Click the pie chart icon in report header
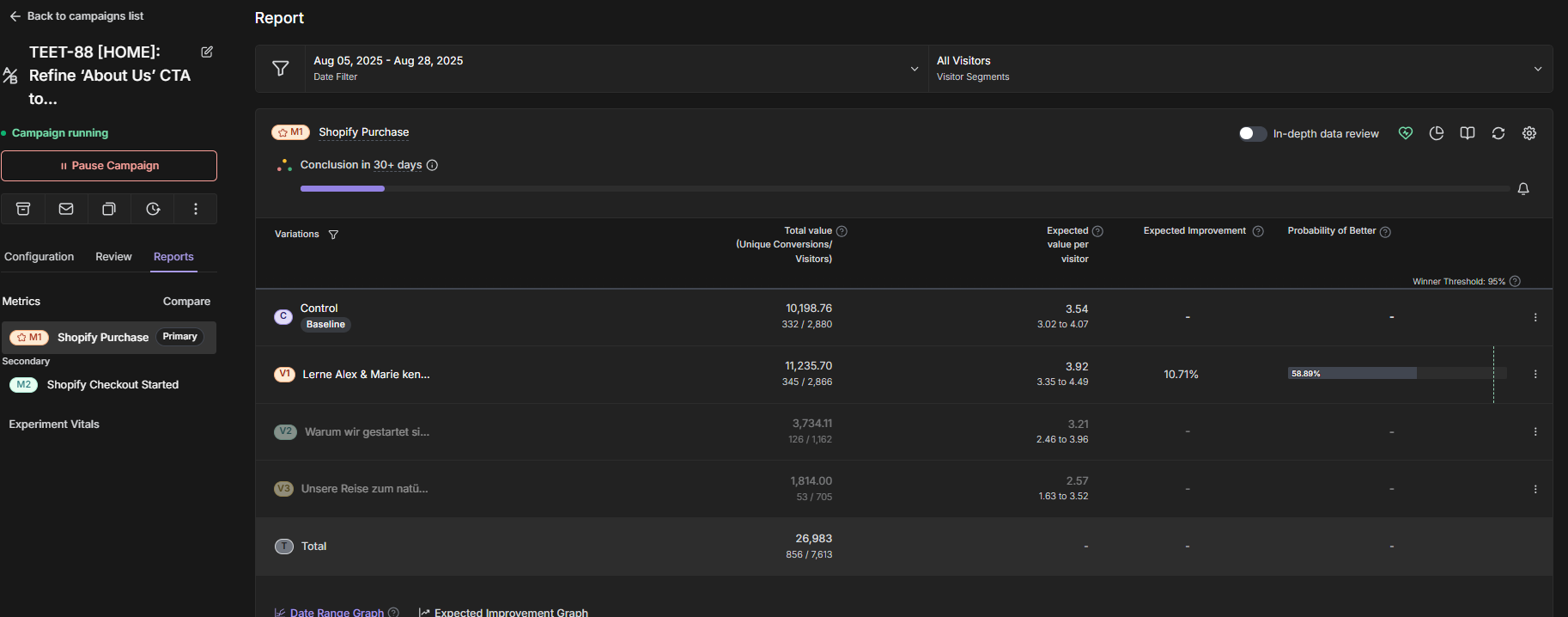The image size is (1568, 617). 1437,133
